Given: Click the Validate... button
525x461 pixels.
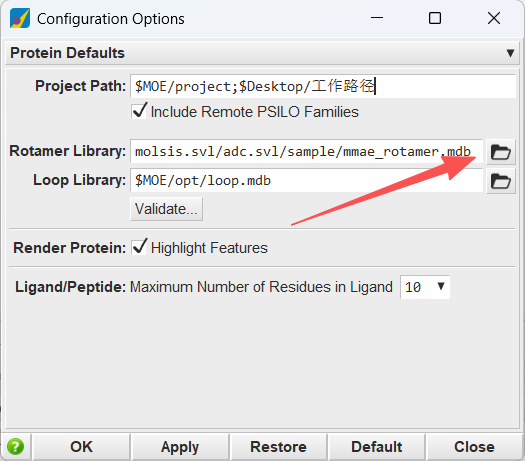Looking at the screenshot, I should point(166,209).
